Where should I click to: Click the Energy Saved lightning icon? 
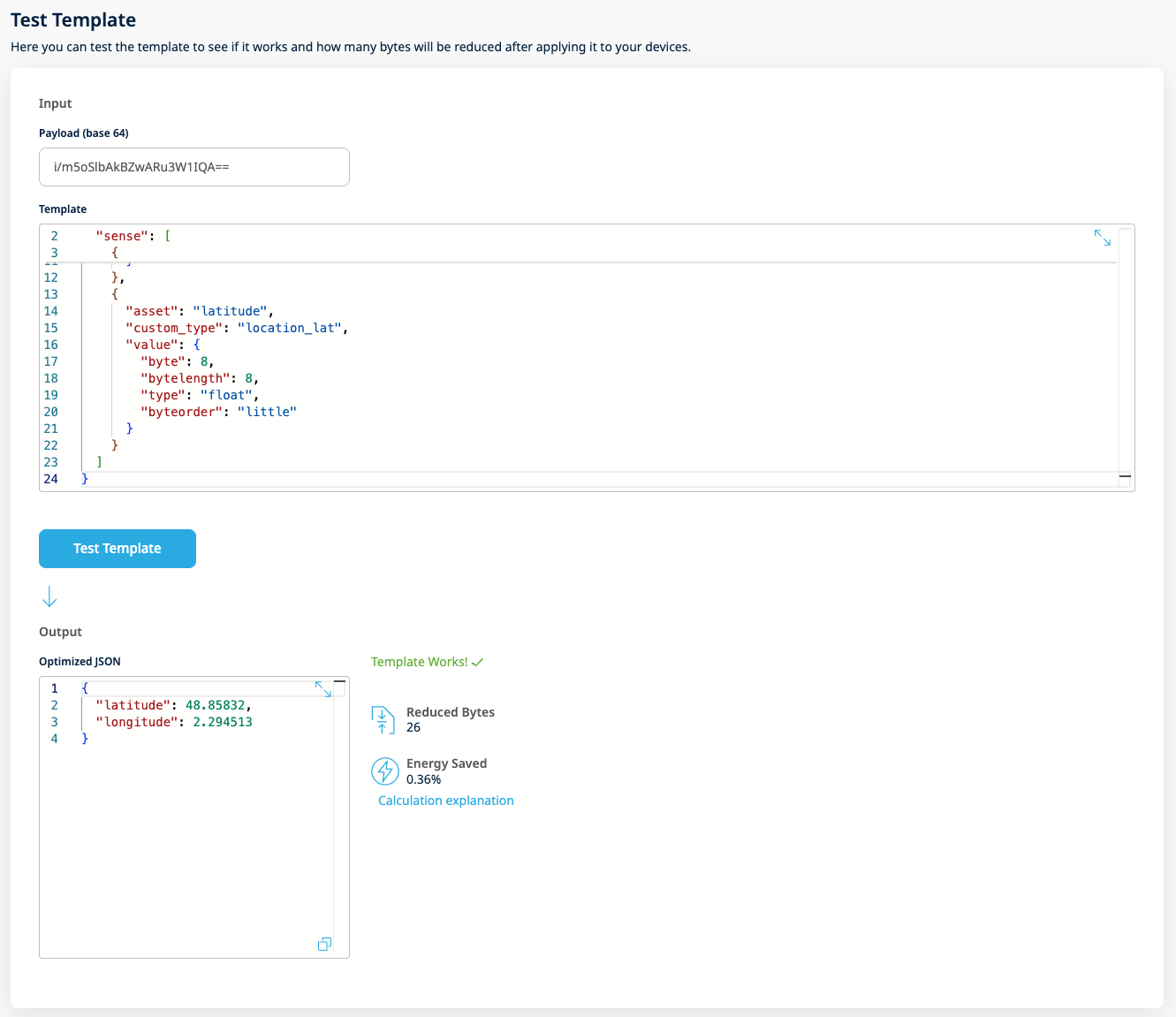pos(385,771)
